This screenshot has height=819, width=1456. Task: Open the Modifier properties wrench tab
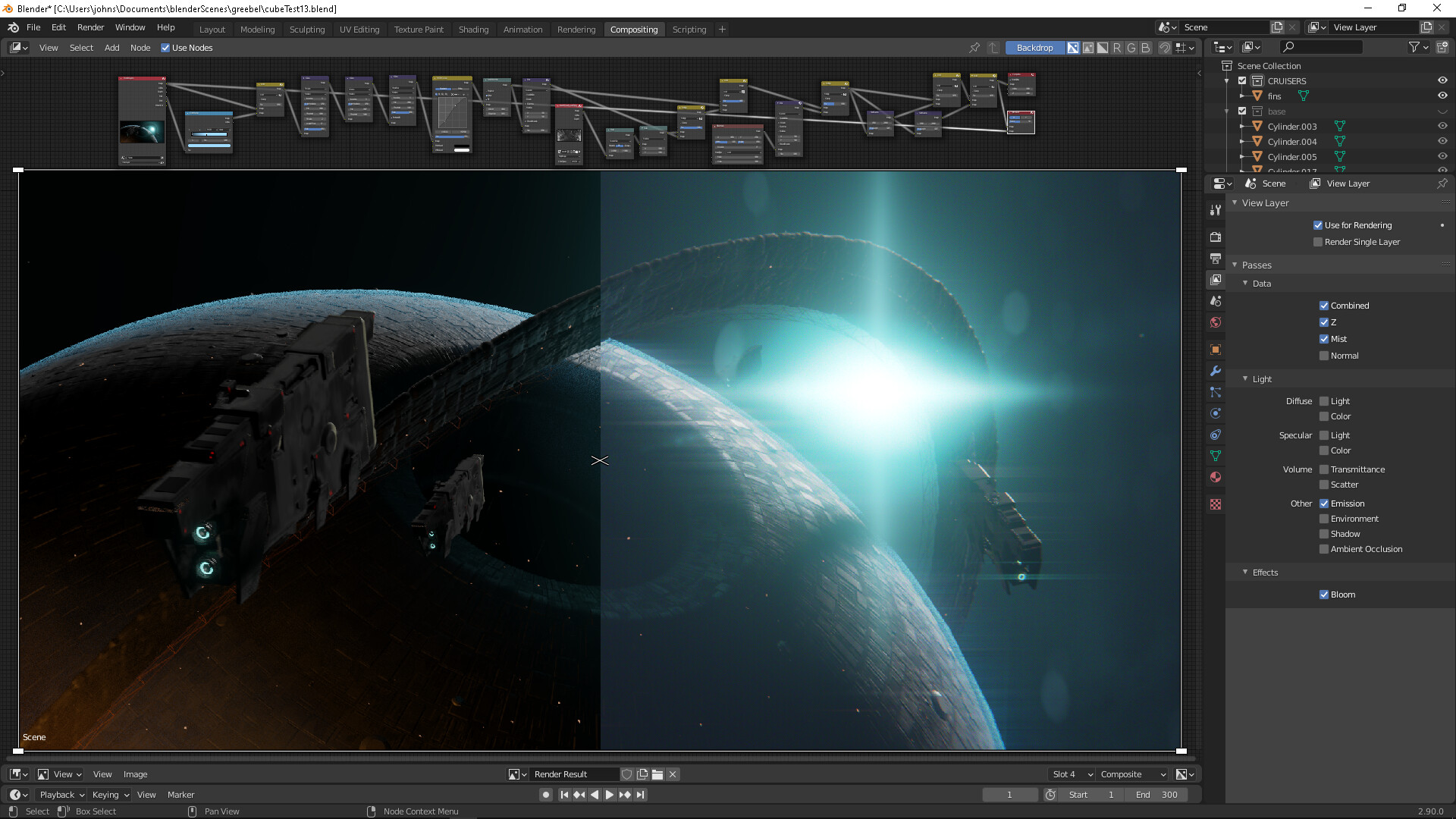tap(1216, 371)
